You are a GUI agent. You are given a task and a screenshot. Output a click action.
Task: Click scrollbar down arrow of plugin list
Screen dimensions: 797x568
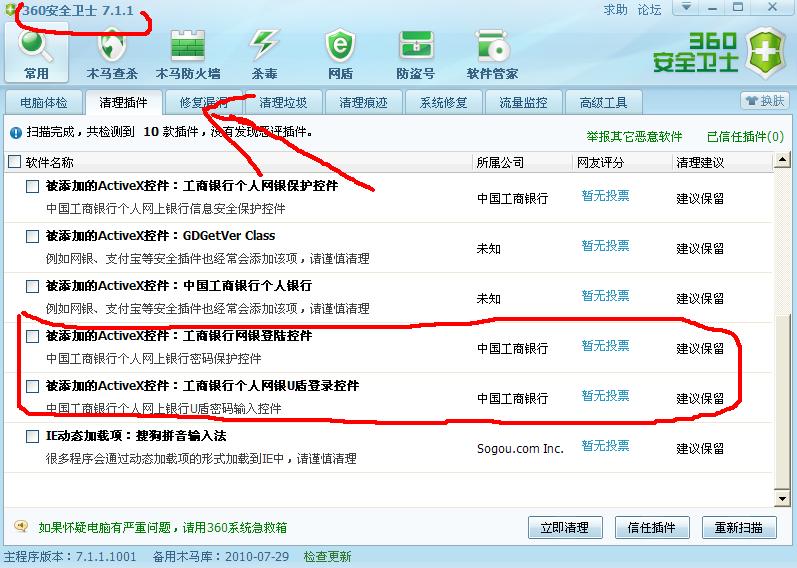782,498
